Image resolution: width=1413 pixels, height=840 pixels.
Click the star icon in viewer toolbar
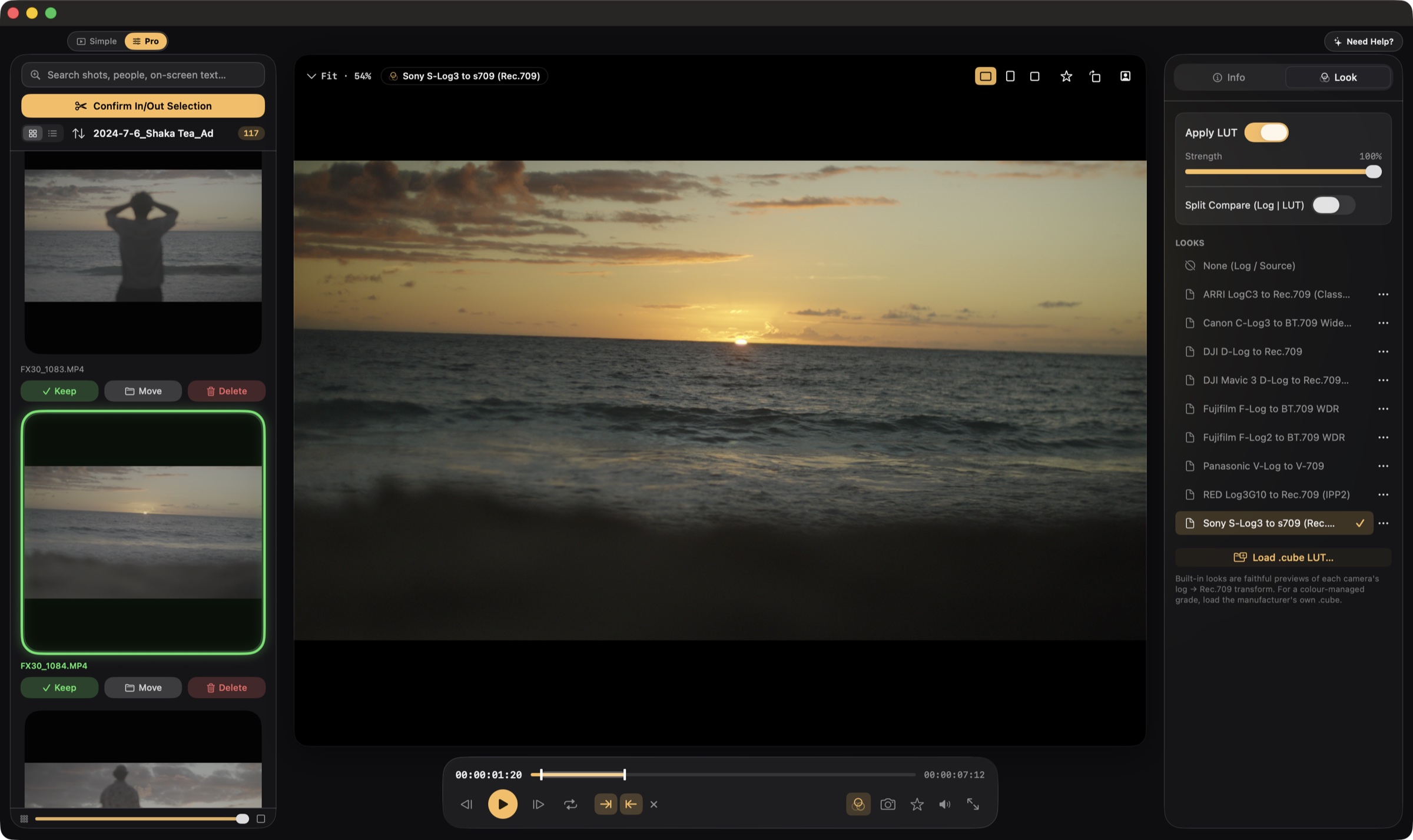click(x=1066, y=77)
